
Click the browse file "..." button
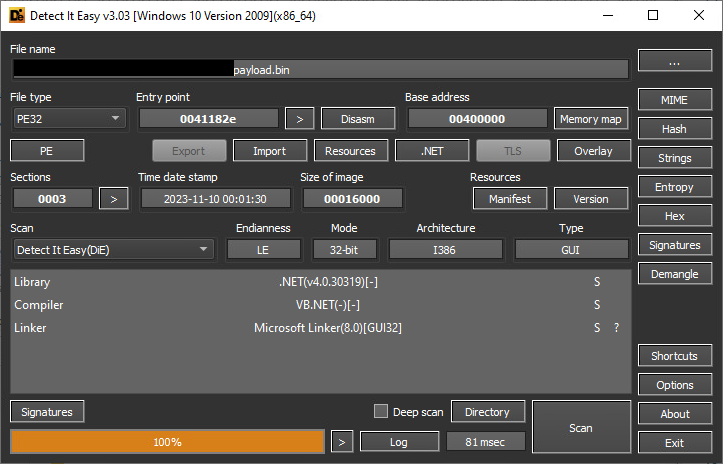point(674,62)
